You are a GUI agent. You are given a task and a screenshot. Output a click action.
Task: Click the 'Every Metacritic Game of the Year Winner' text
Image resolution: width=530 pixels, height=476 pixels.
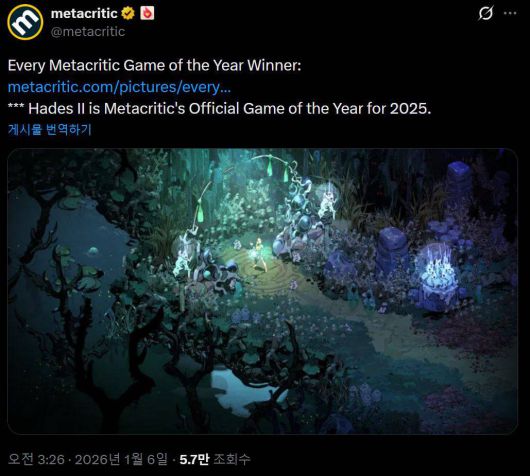click(x=154, y=65)
